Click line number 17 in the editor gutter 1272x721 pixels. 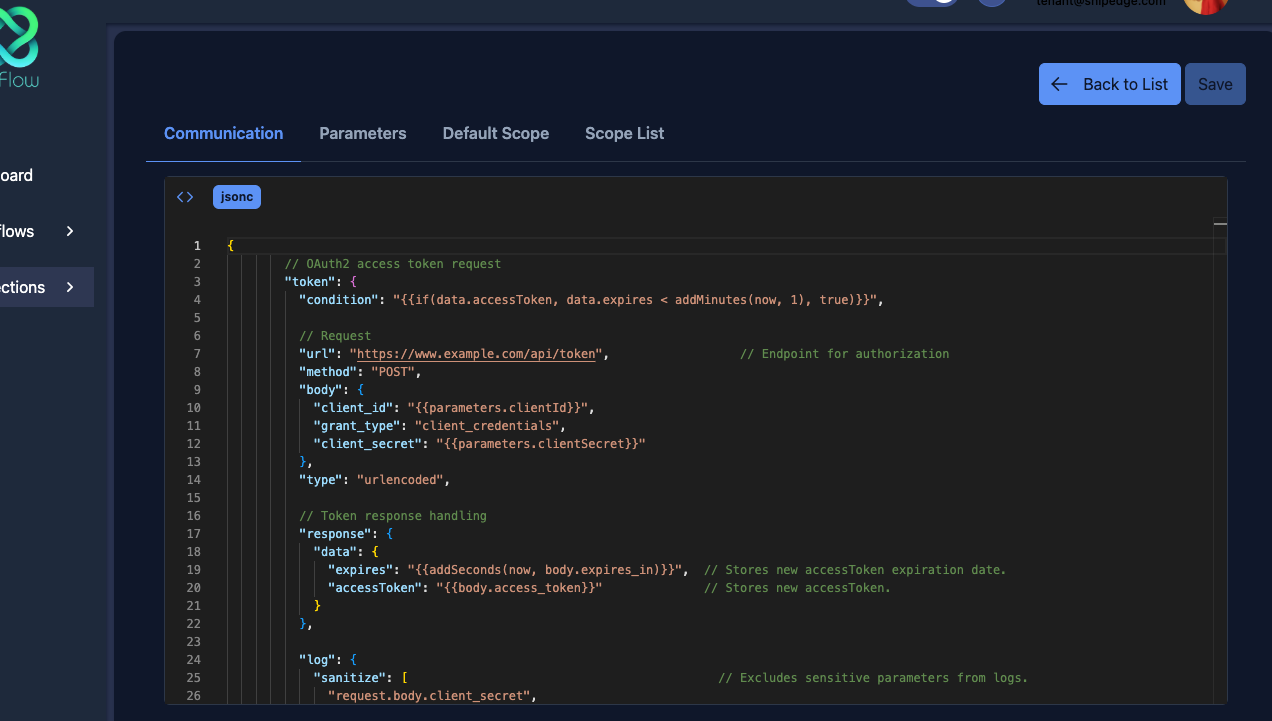(194, 534)
